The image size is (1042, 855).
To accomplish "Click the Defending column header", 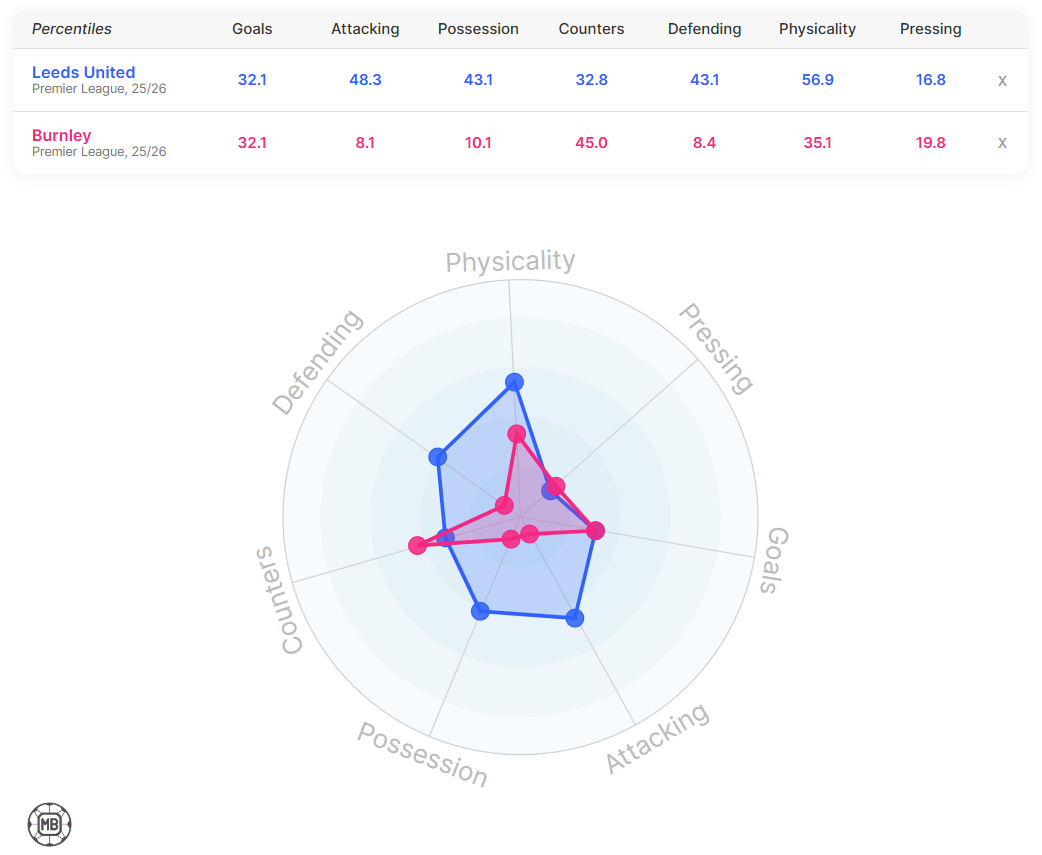I will (x=704, y=29).
